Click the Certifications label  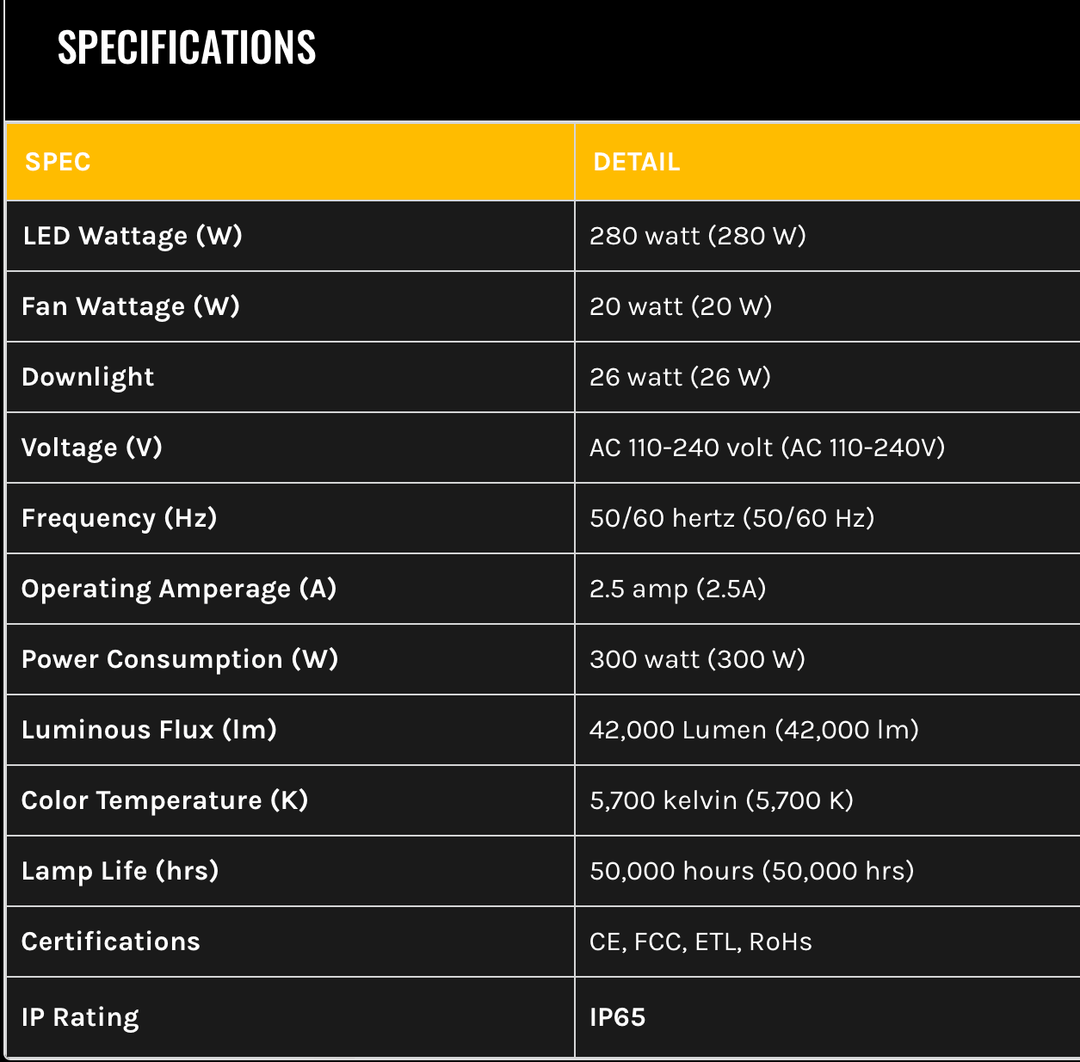pos(111,941)
